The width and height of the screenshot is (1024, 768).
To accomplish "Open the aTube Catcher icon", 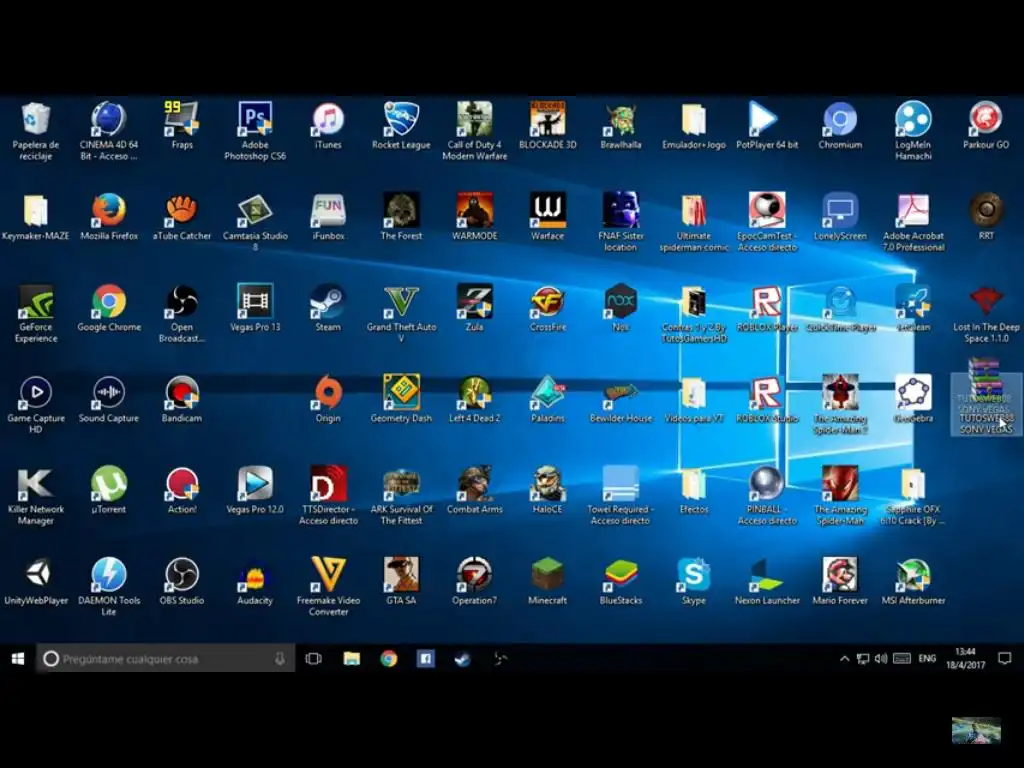I will (182, 210).
